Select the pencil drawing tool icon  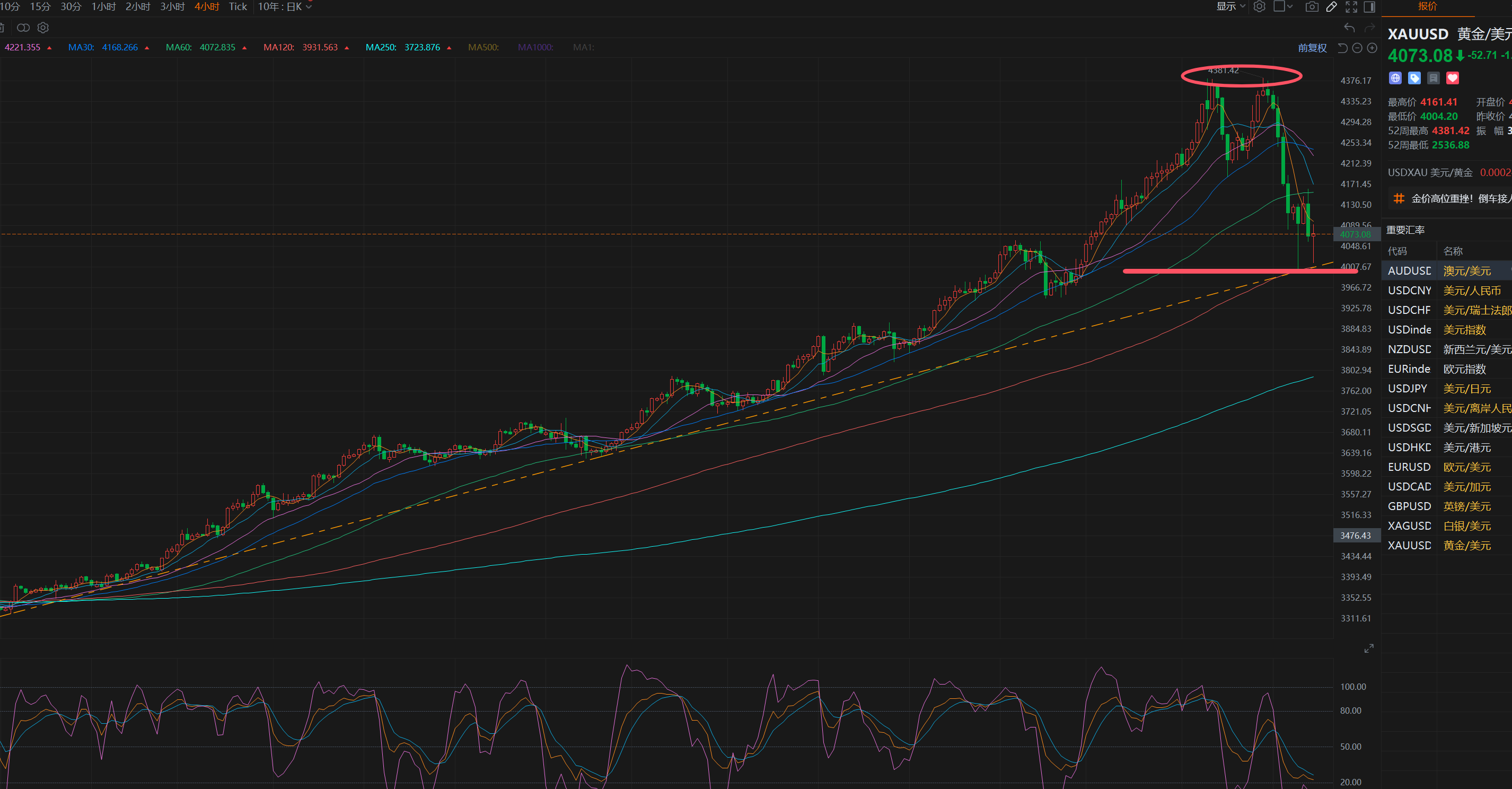point(1332,6)
